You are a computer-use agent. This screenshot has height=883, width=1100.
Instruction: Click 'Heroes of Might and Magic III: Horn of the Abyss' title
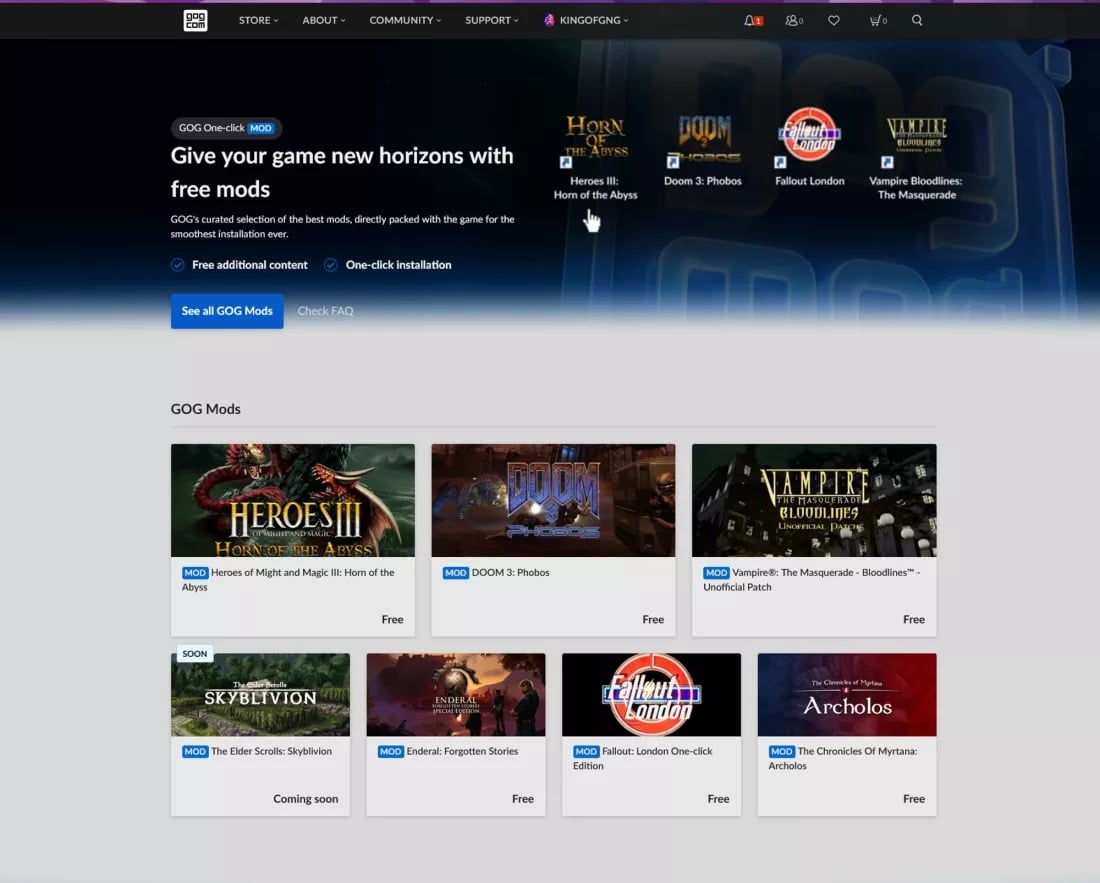(x=288, y=580)
